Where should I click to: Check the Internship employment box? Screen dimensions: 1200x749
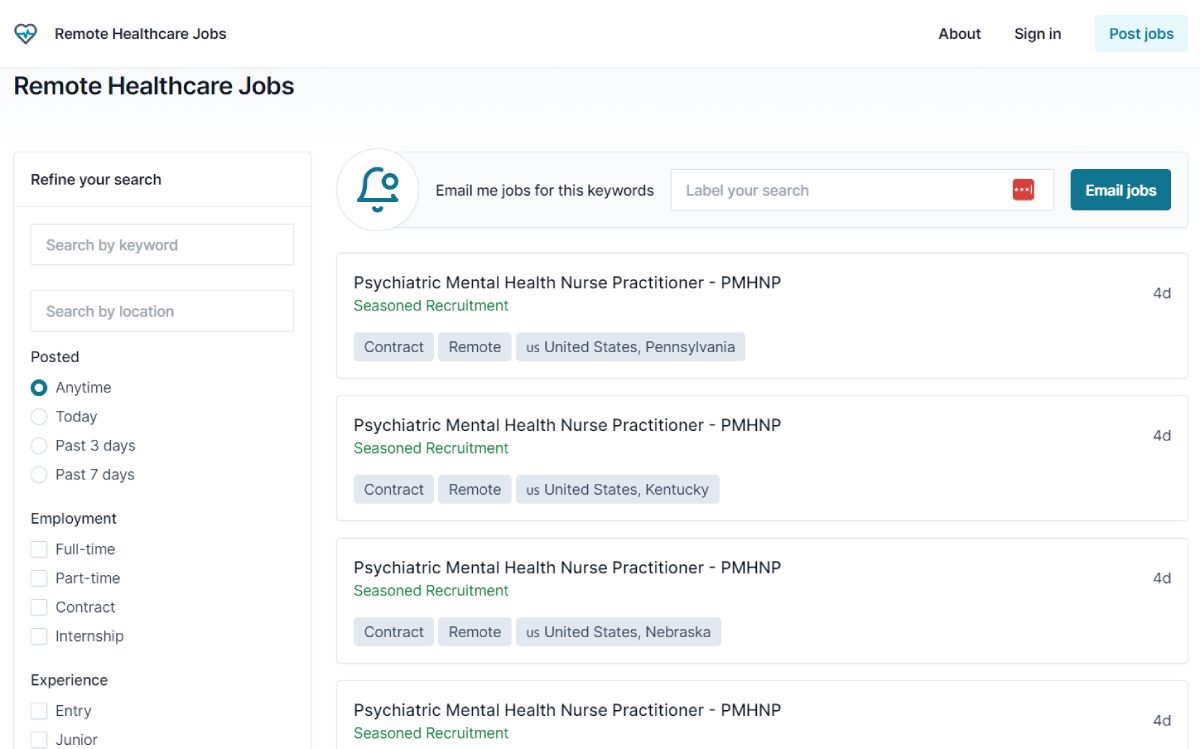pyautogui.click(x=39, y=636)
